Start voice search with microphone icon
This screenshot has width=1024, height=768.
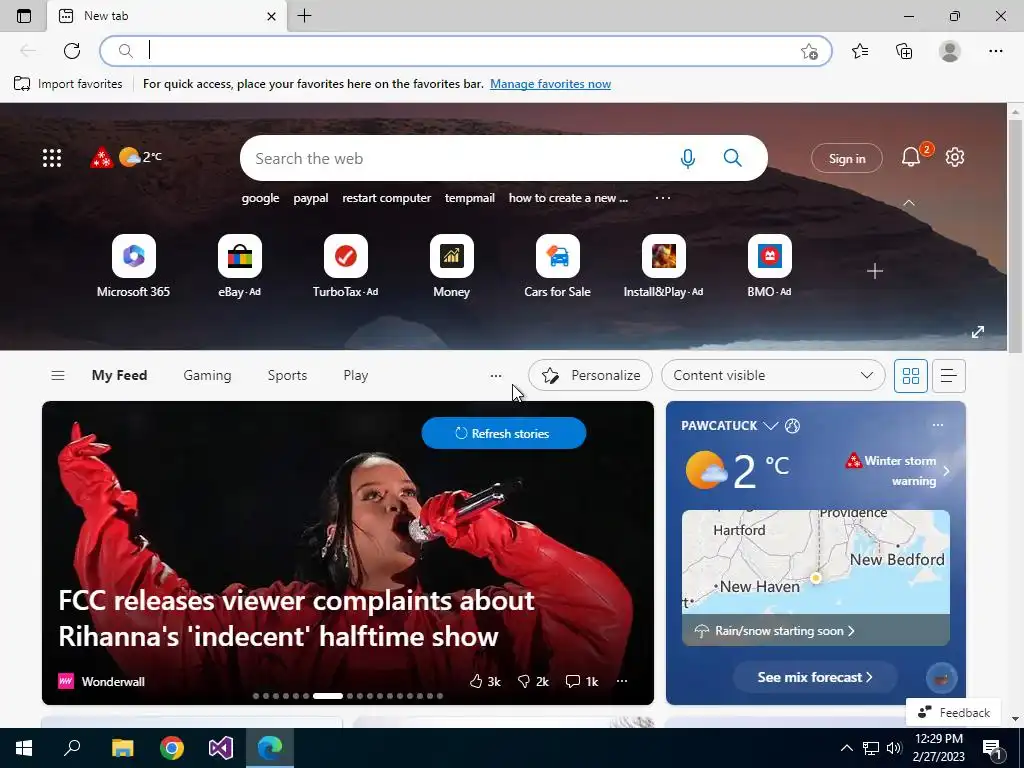tap(688, 158)
